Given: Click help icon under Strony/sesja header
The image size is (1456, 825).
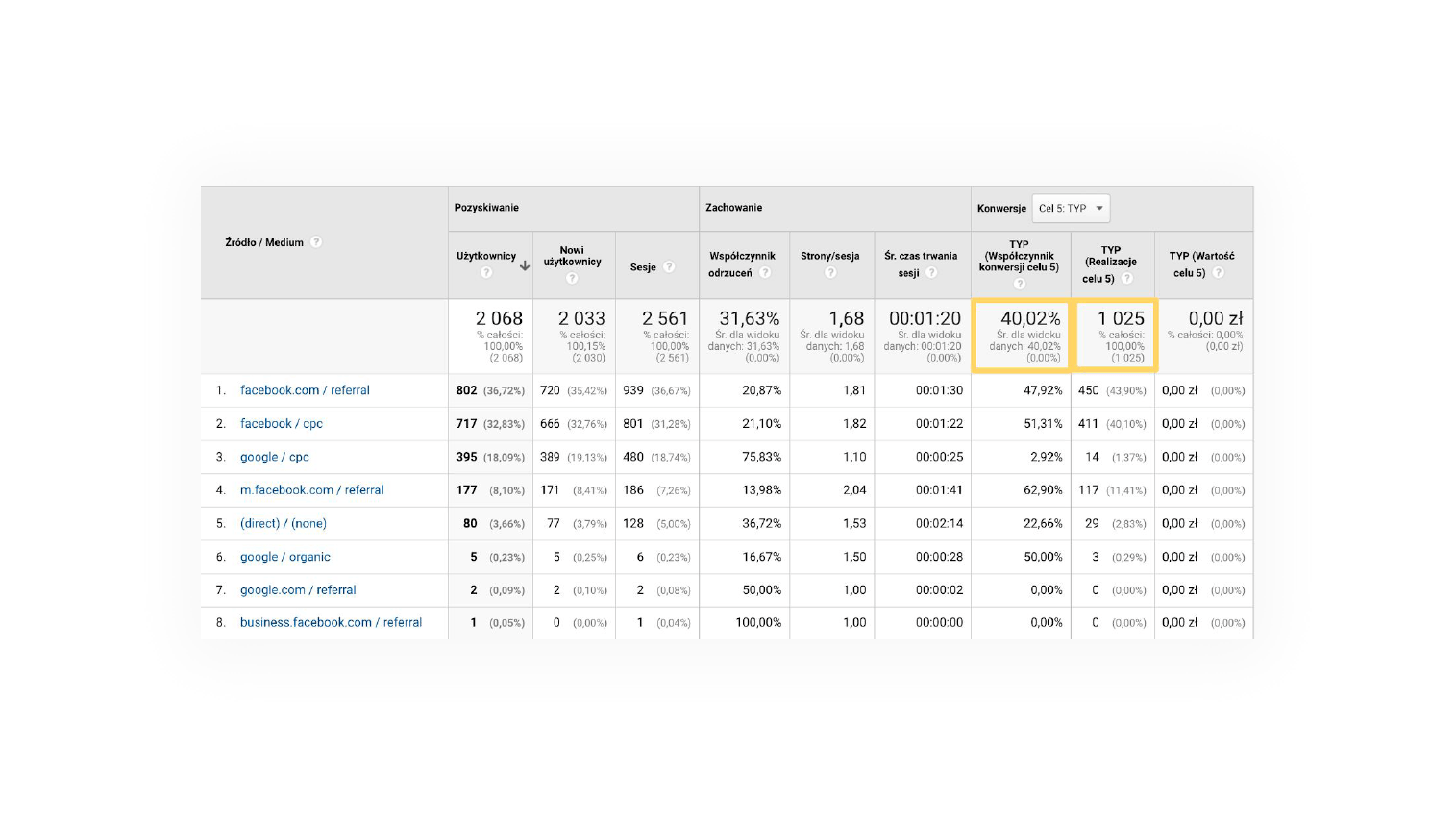Looking at the screenshot, I should [830, 273].
